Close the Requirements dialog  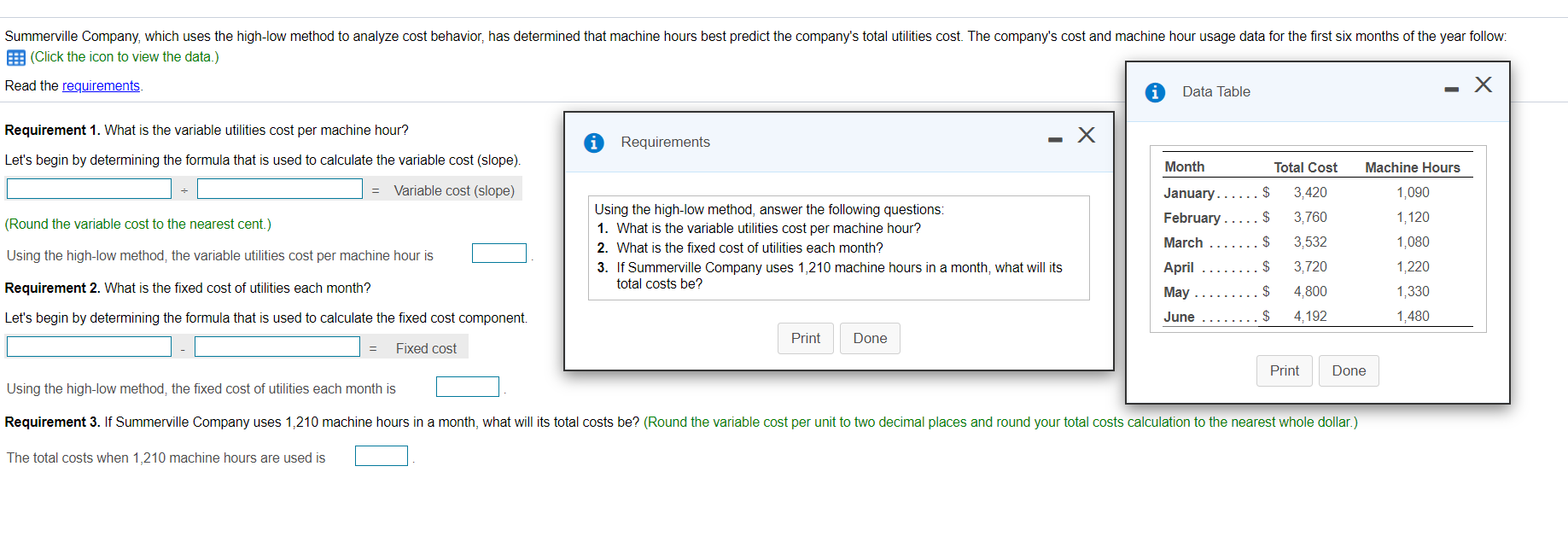(1087, 135)
